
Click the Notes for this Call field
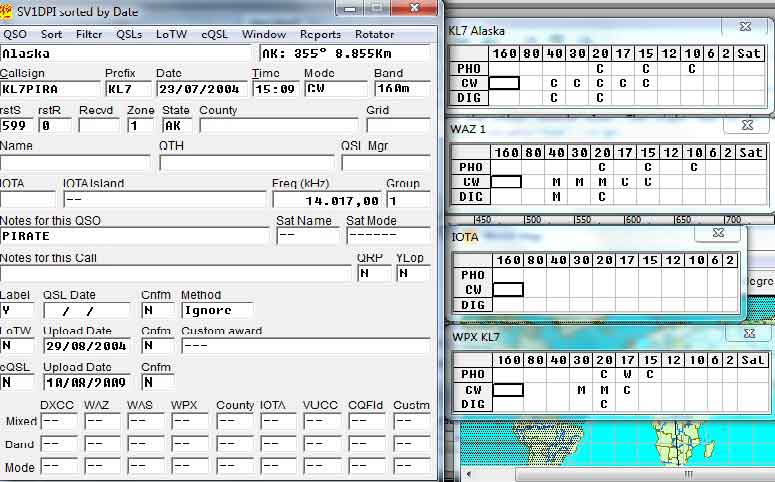(176, 273)
